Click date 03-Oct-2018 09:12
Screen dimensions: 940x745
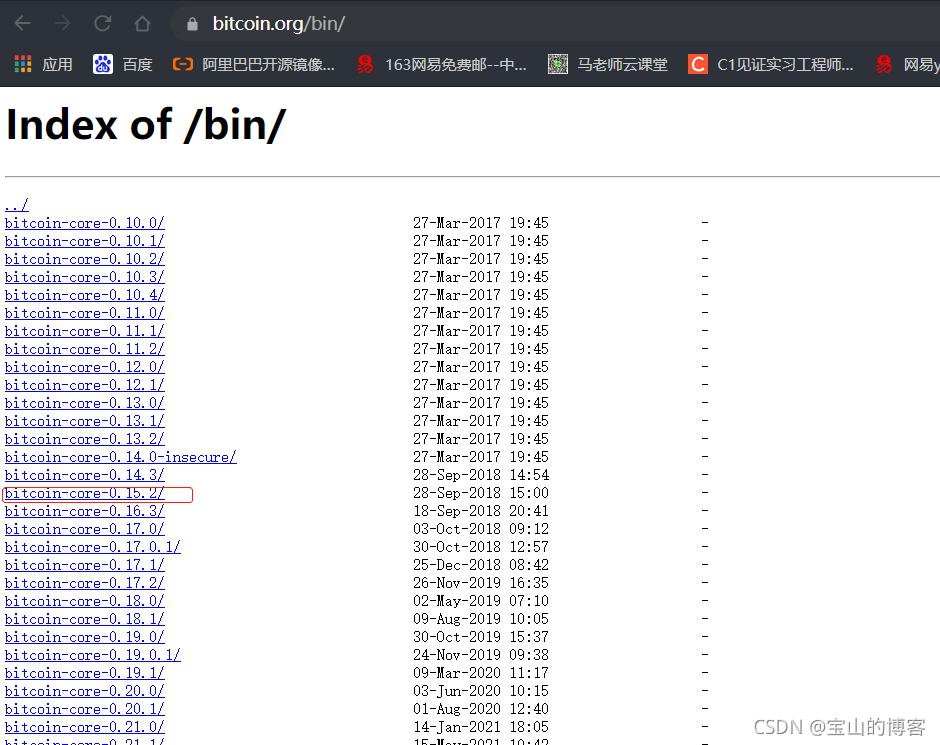tap(481, 529)
